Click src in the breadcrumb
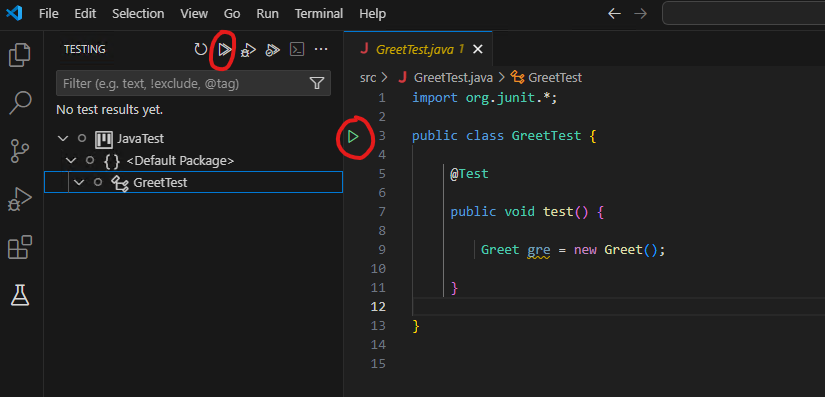The image size is (825, 397). (x=368, y=78)
